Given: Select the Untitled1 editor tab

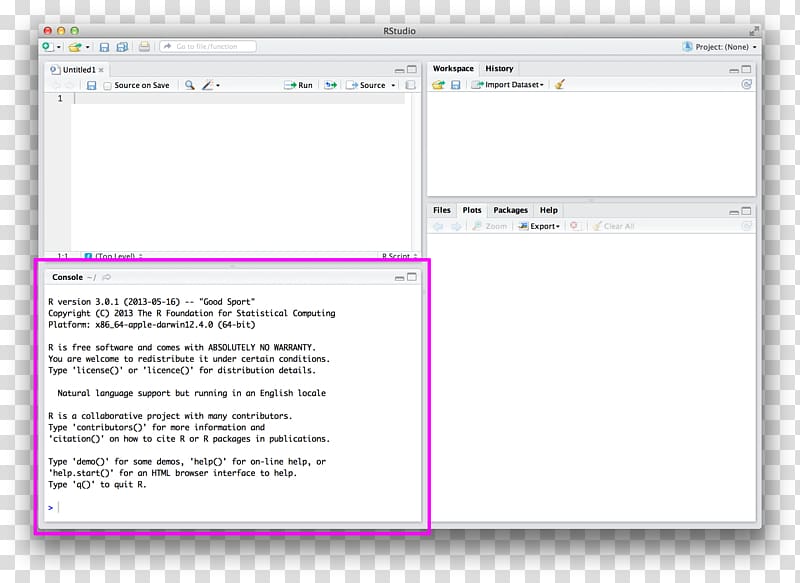Looking at the screenshot, I should click(x=78, y=70).
